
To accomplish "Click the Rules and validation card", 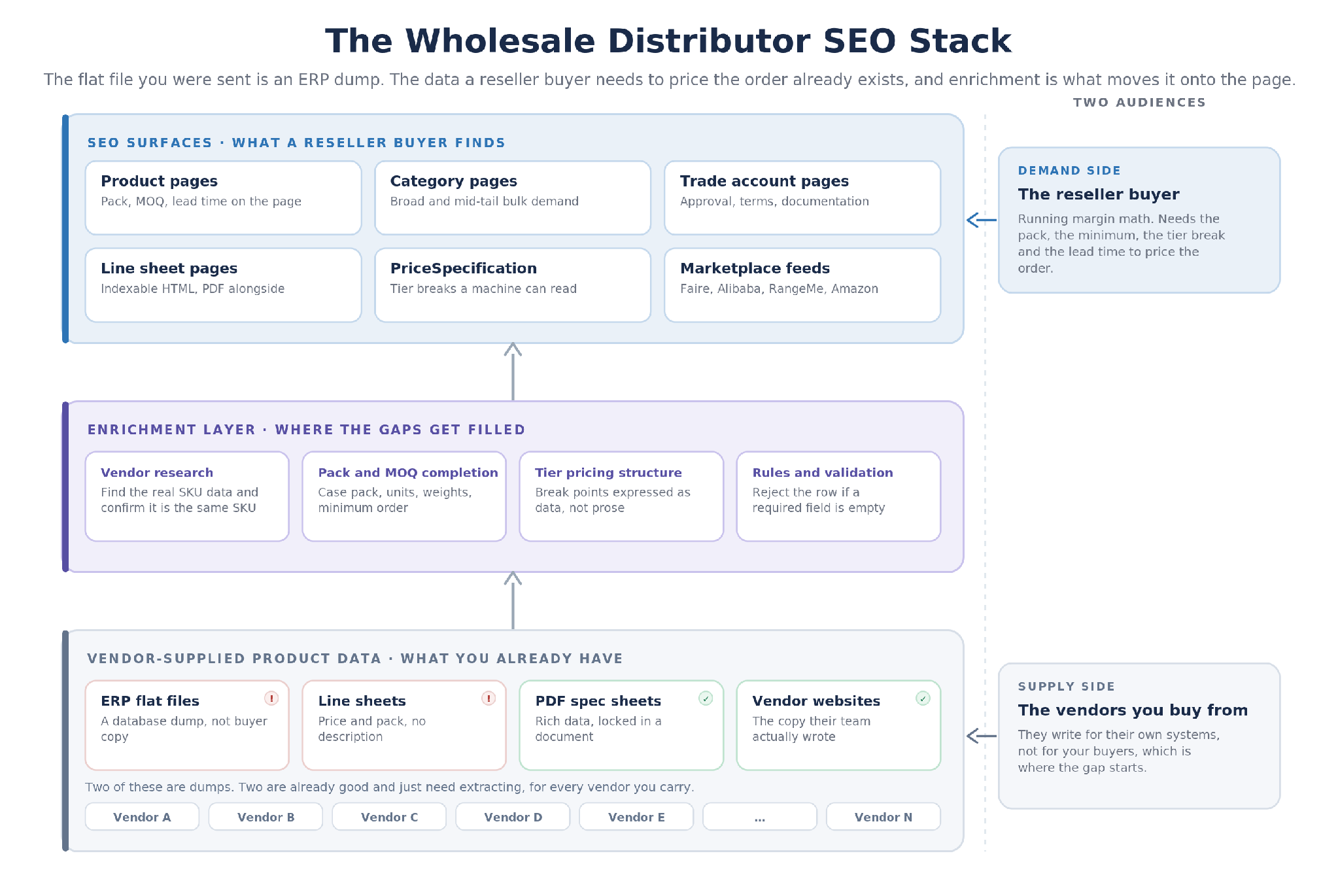I will (838, 496).
